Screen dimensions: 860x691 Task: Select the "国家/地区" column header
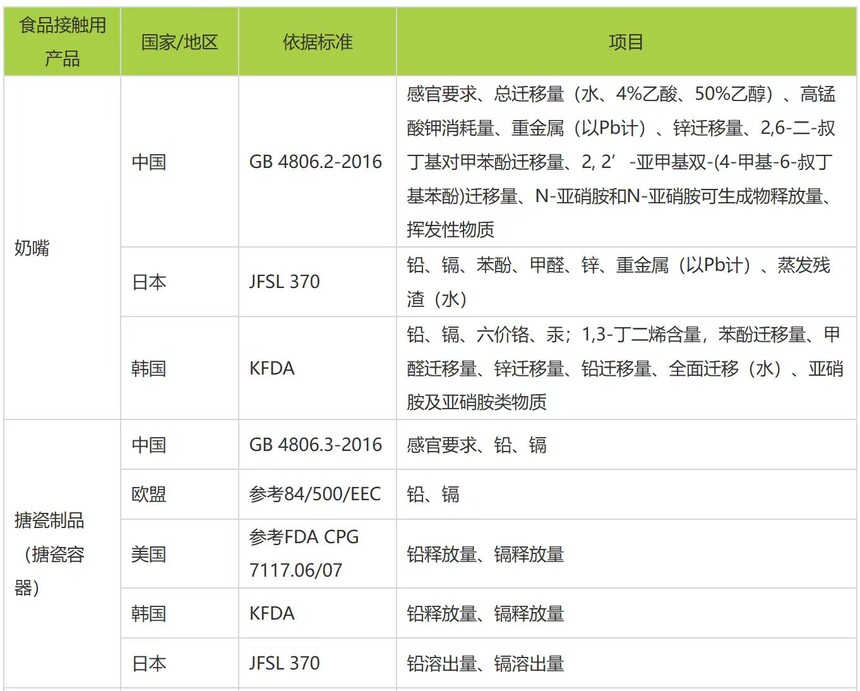180,43
